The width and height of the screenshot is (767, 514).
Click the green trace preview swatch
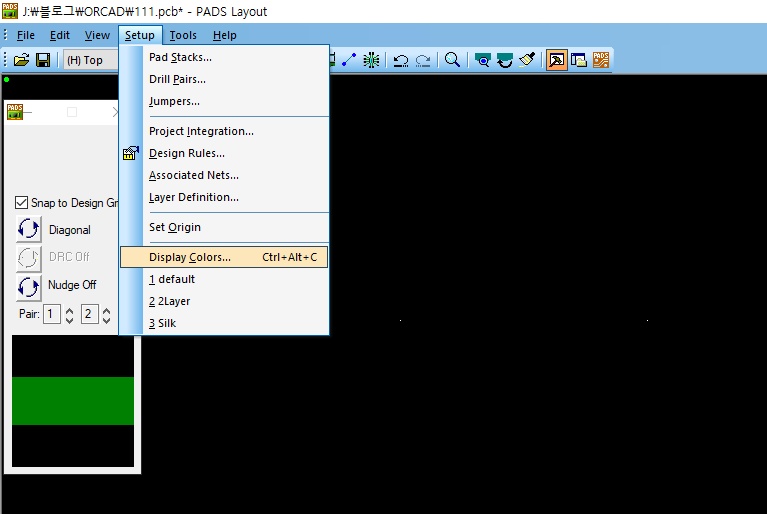(73, 401)
